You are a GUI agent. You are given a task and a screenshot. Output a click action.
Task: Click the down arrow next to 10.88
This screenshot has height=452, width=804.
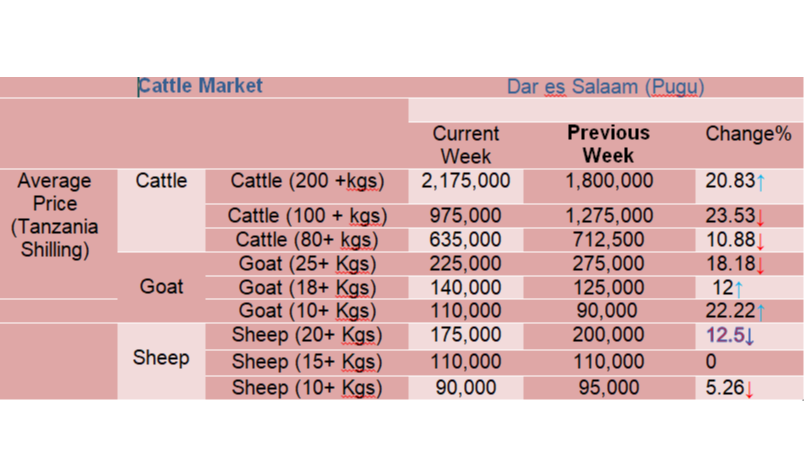tap(760, 241)
